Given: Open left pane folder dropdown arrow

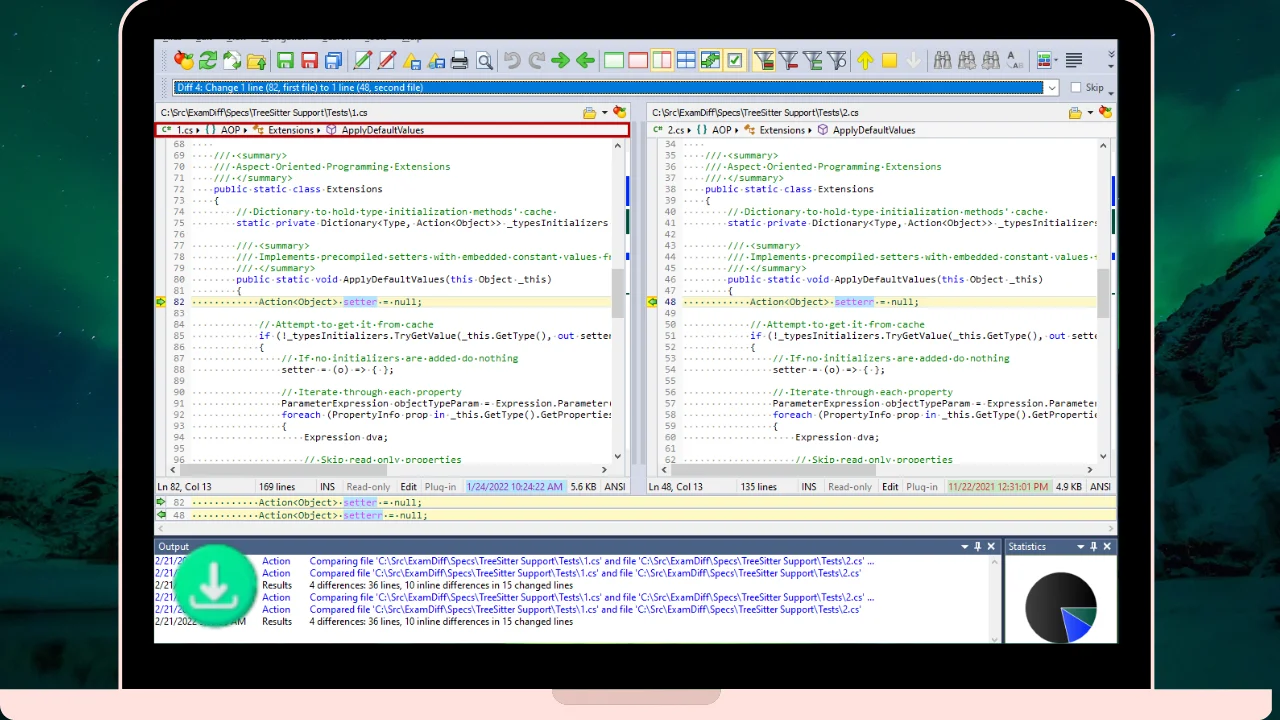Looking at the screenshot, I should [605, 113].
